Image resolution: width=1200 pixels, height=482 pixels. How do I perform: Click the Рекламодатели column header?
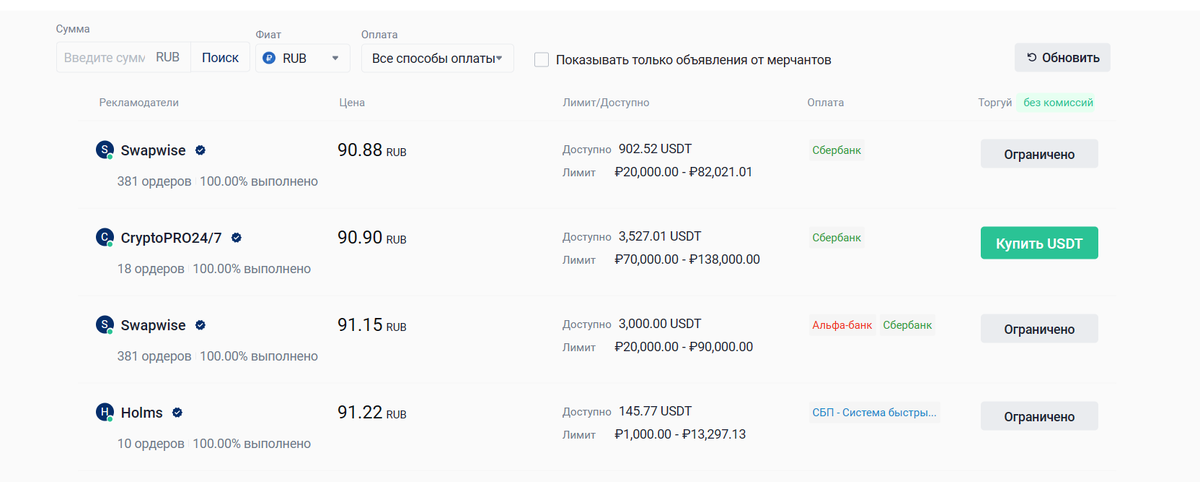click(x=139, y=102)
